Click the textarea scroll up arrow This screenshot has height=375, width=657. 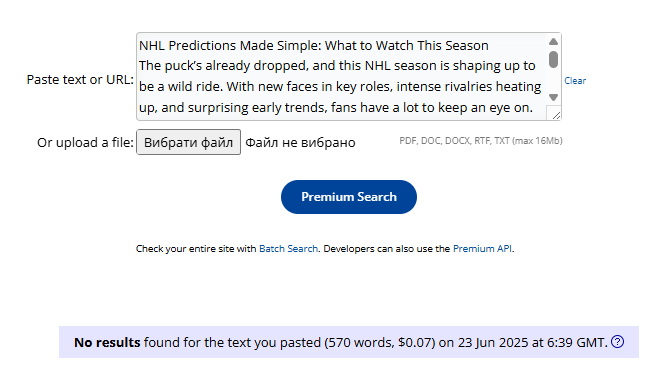(553, 41)
